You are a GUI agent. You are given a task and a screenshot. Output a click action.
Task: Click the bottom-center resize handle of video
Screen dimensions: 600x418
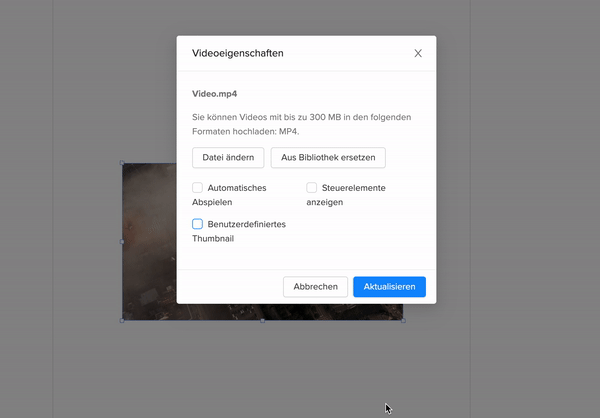[x=263, y=320]
